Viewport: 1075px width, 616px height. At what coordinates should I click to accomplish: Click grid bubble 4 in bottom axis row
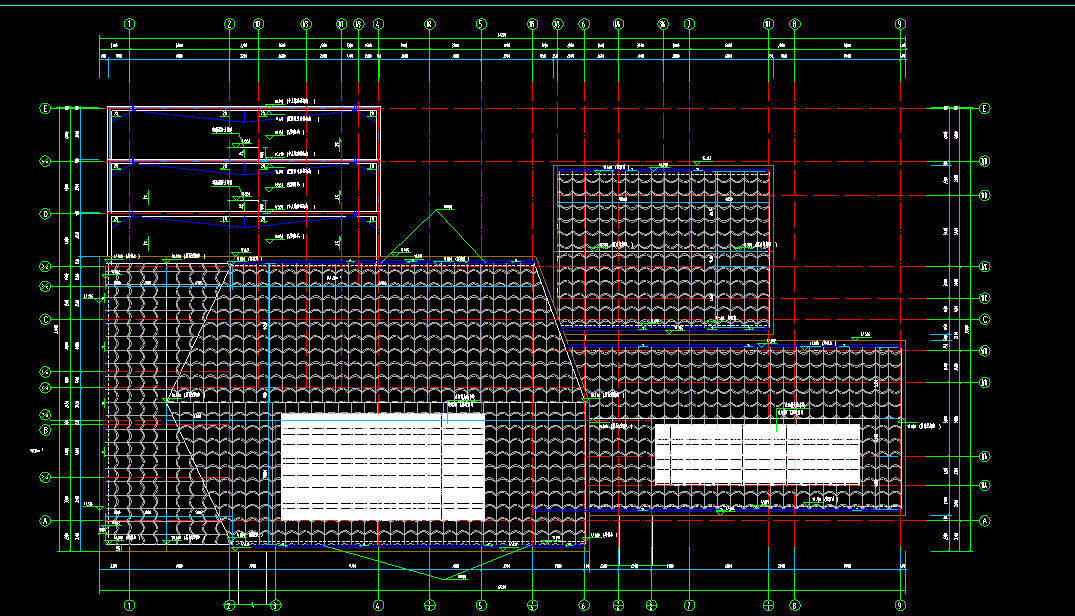(378, 605)
